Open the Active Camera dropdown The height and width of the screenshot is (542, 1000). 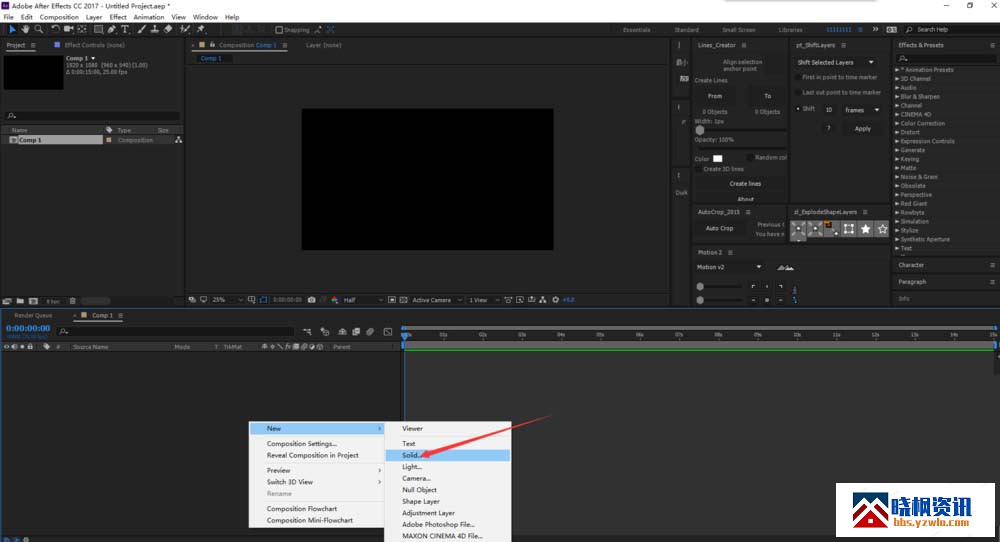tap(437, 300)
